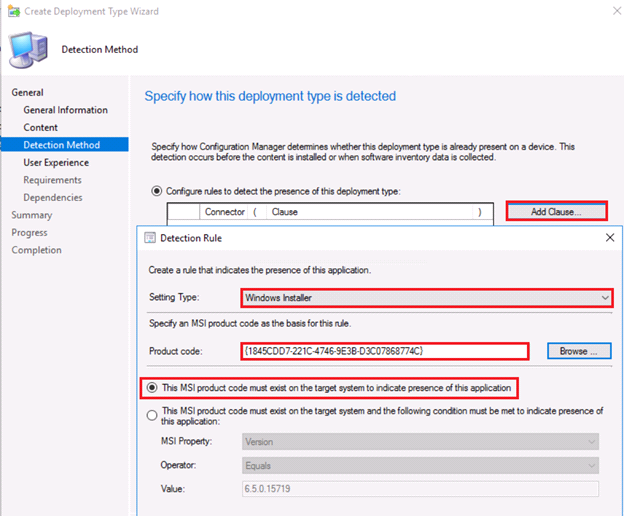Click the Product code text field
This screenshot has height=516, width=624.
coord(384,351)
